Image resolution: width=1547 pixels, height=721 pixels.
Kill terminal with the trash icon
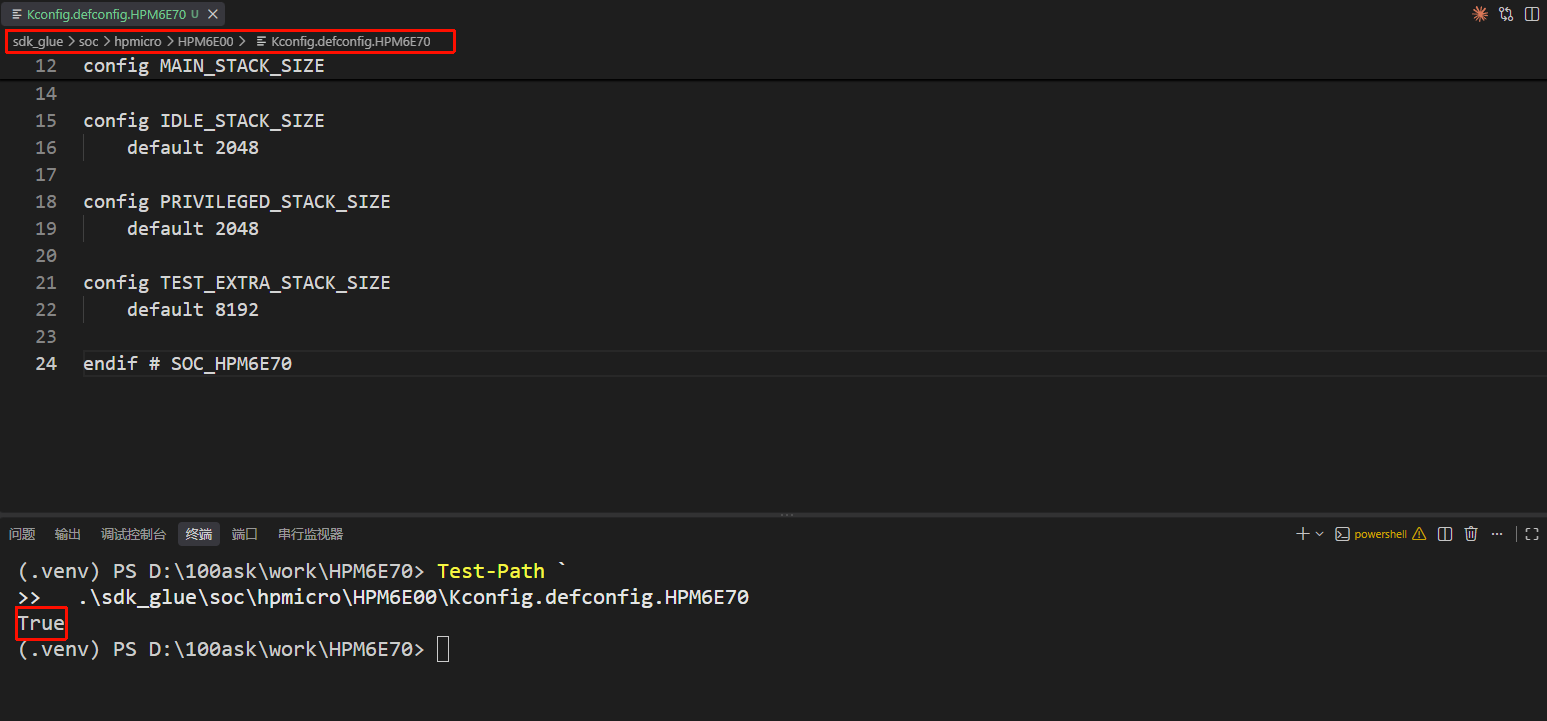pos(1471,534)
